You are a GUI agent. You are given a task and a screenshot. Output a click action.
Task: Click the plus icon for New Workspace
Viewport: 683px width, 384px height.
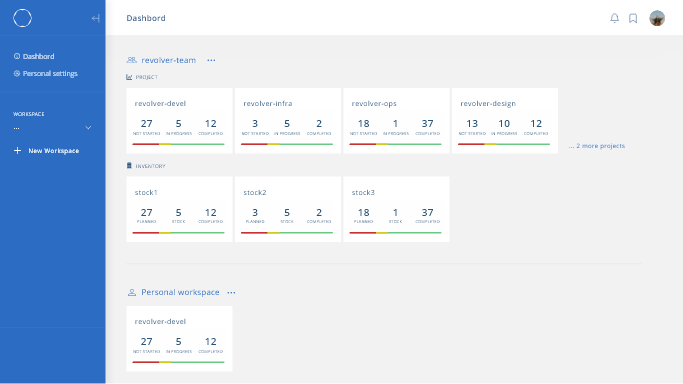pos(17,151)
